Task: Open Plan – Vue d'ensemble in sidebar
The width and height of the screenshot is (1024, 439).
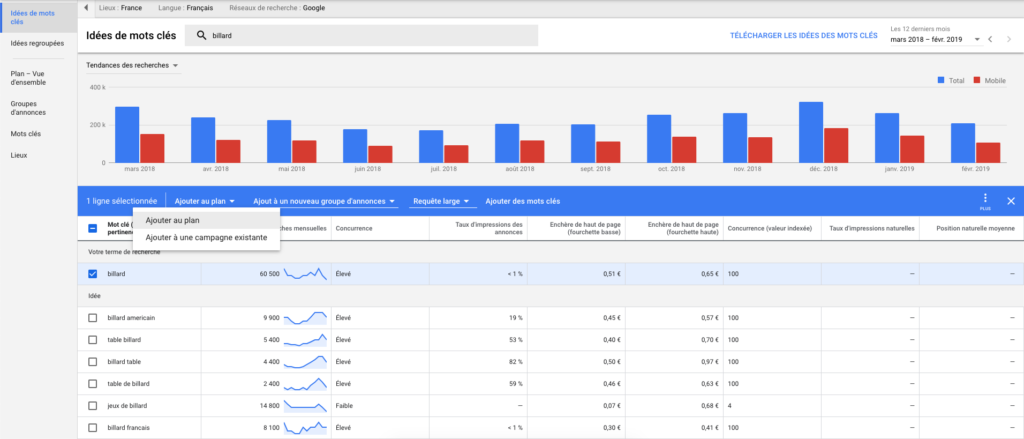Action: pyautogui.click(x=28, y=78)
